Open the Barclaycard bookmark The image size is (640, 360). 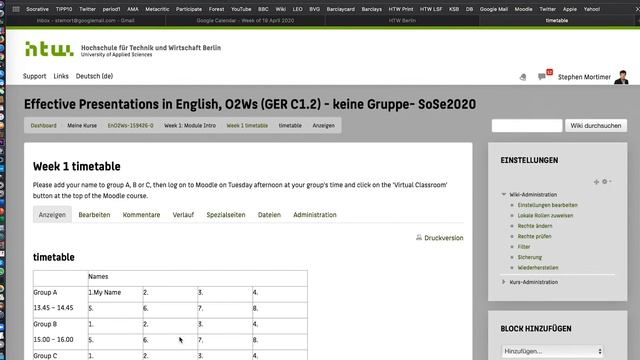click(340, 9)
